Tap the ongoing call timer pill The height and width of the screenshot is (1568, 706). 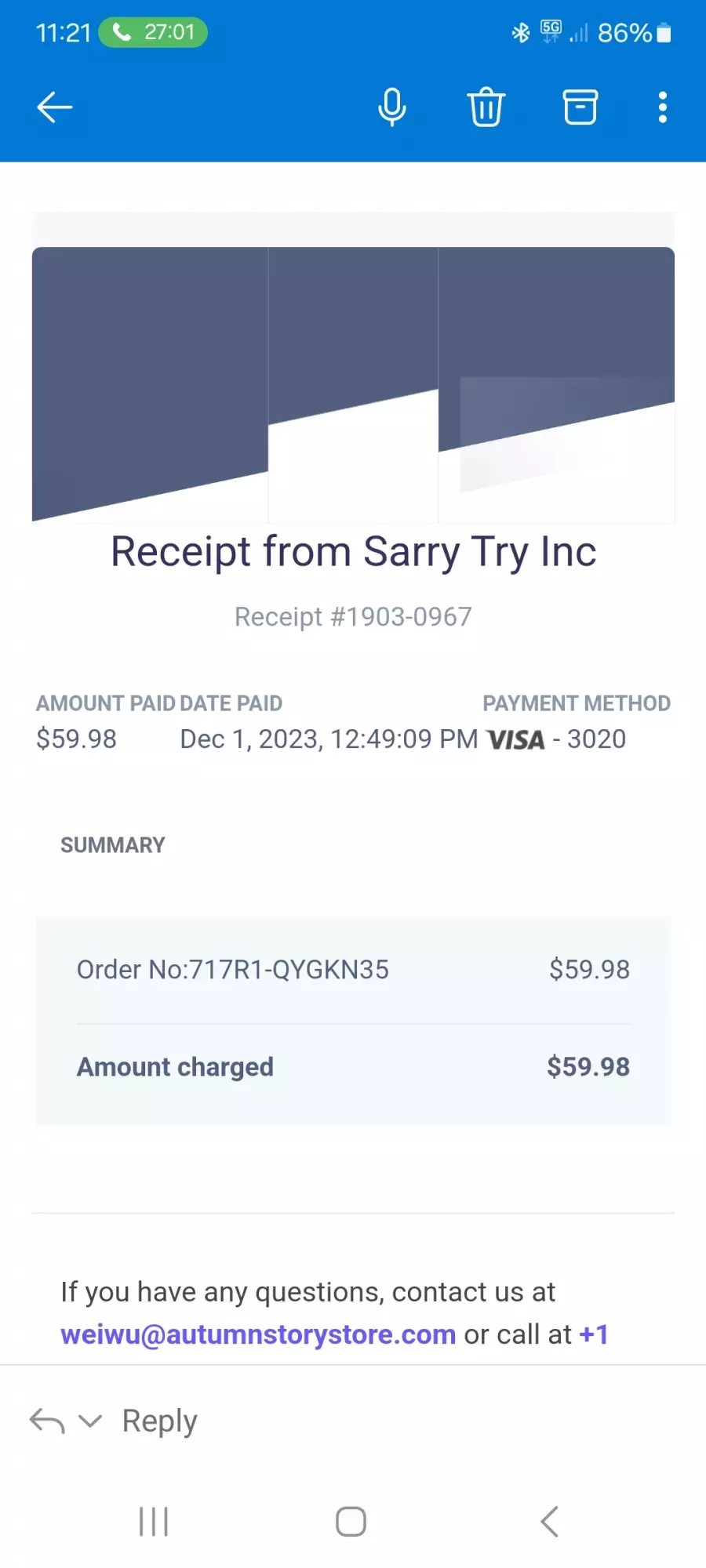coord(154,32)
